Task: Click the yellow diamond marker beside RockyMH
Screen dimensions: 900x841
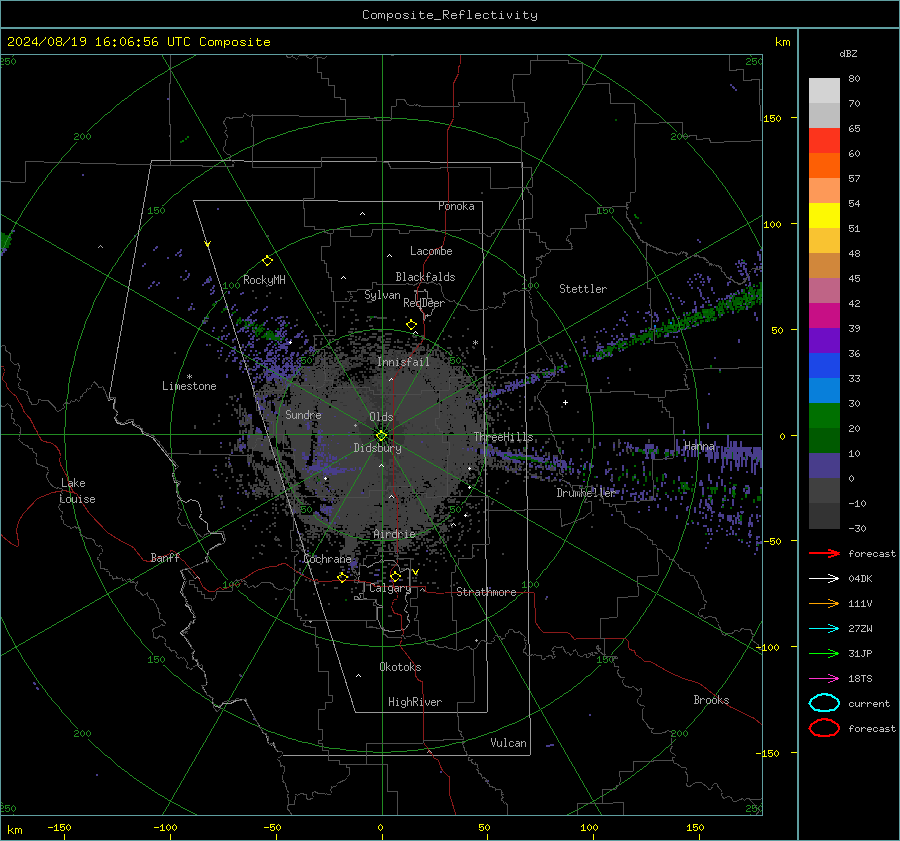Action: click(x=267, y=261)
